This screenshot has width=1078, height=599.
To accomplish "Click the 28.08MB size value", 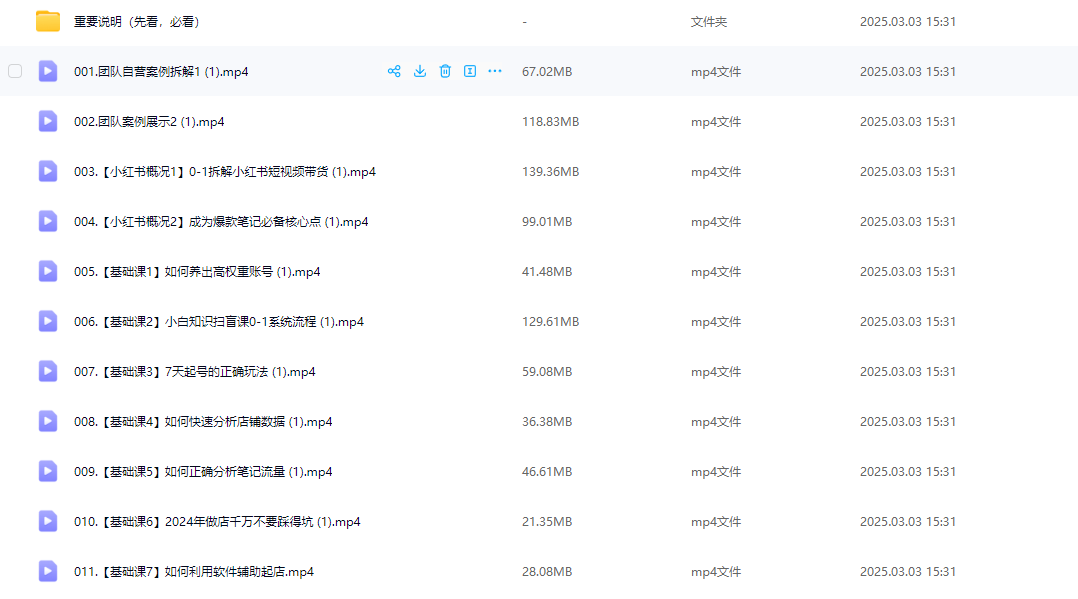I will point(547,571).
